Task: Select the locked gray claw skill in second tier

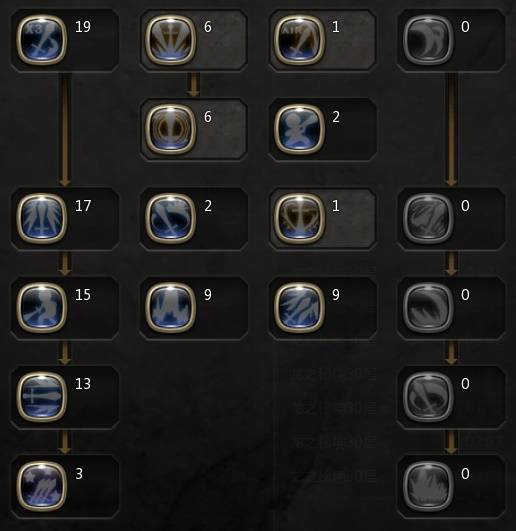Action: point(428,218)
